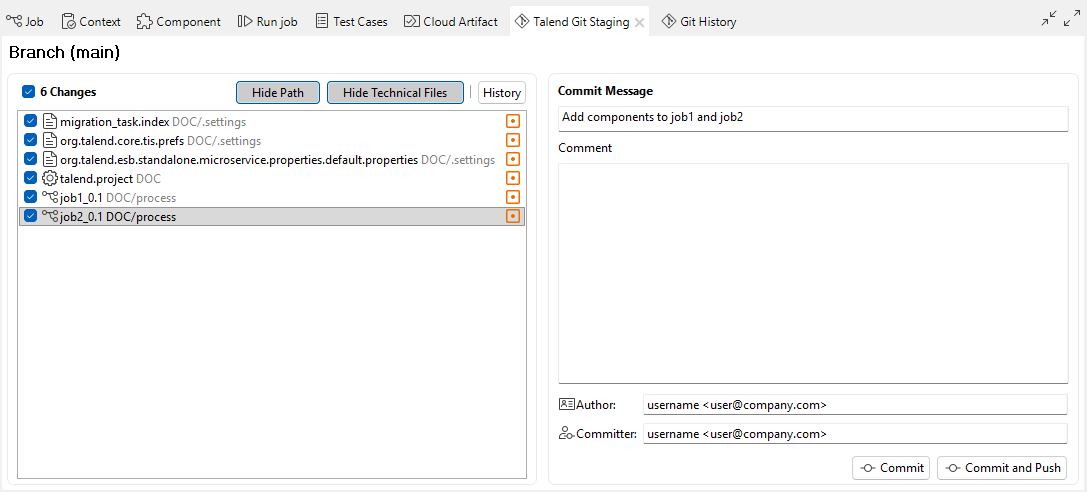Uncheck the job2_0.1 checkbox

tap(30, 216)
